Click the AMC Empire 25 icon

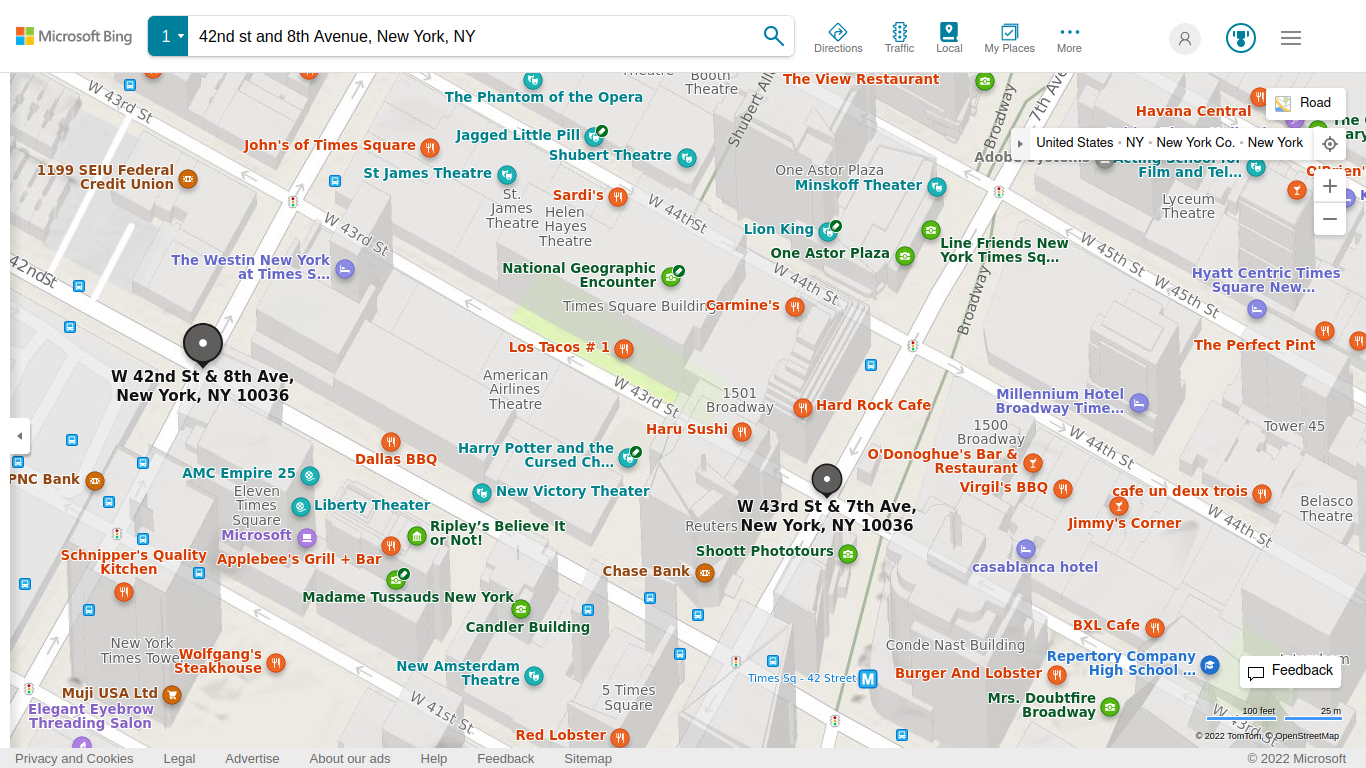point(310,475)
